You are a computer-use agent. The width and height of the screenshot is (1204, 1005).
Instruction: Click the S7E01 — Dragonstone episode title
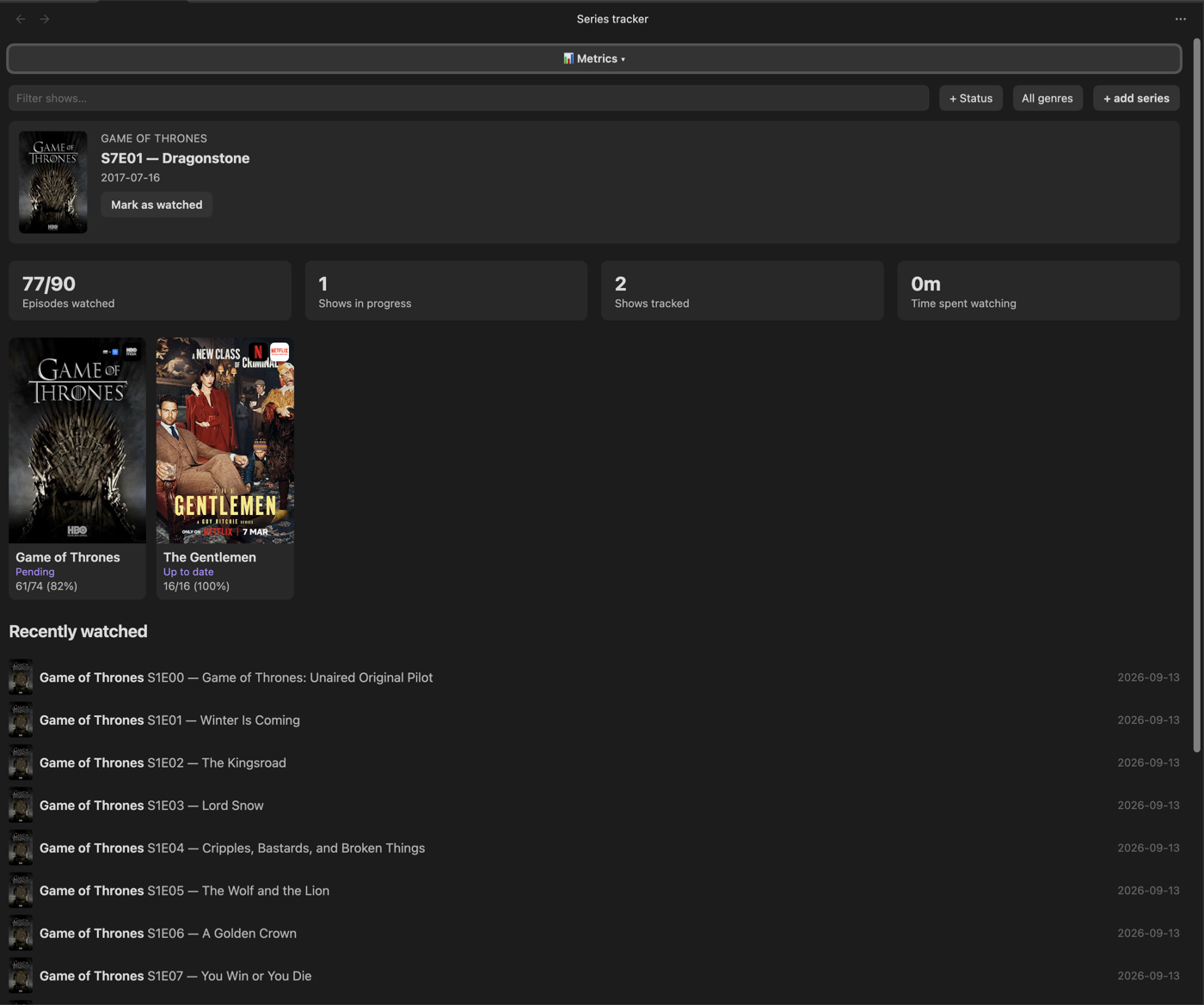(175, 158)
